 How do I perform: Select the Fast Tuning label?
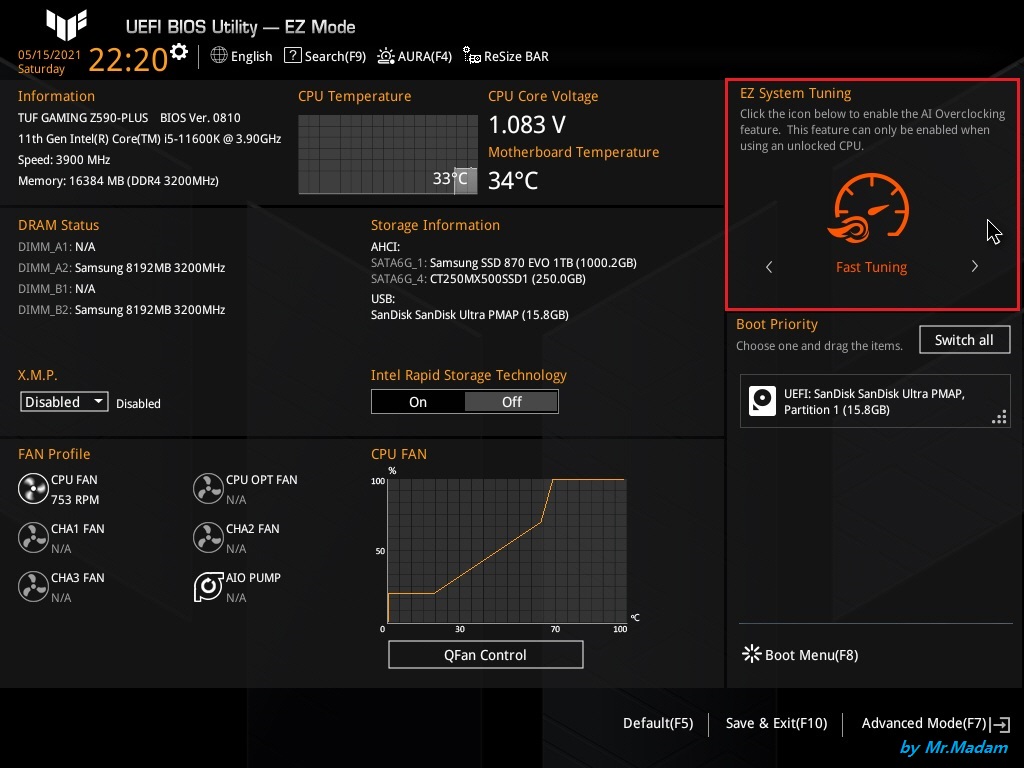coord(871,267)
